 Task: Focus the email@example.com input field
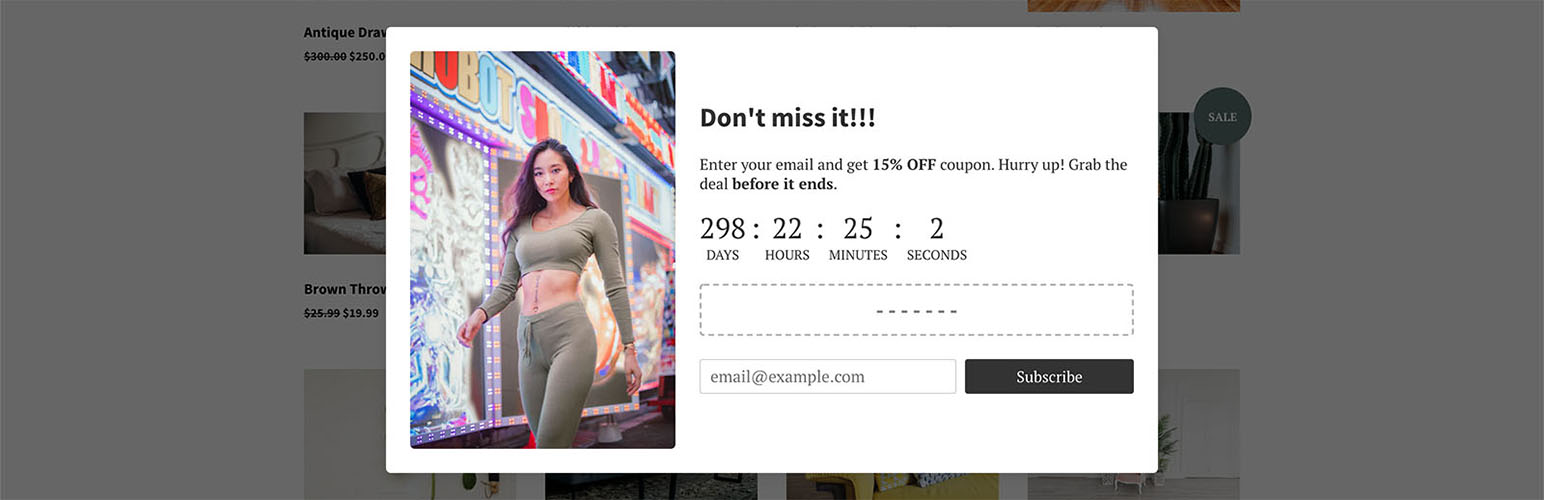coord(828,376)
